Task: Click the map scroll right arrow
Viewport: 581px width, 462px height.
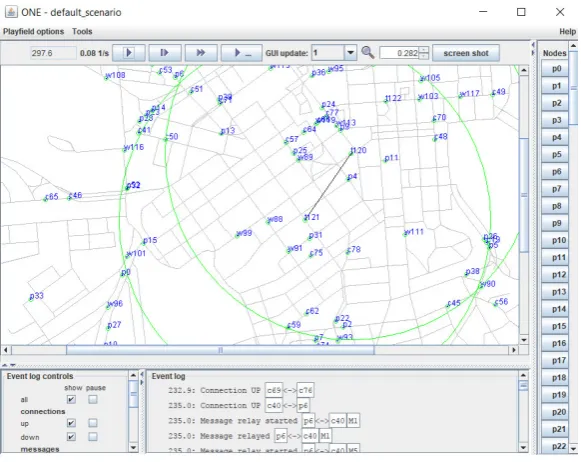Action: pos(514,350)
